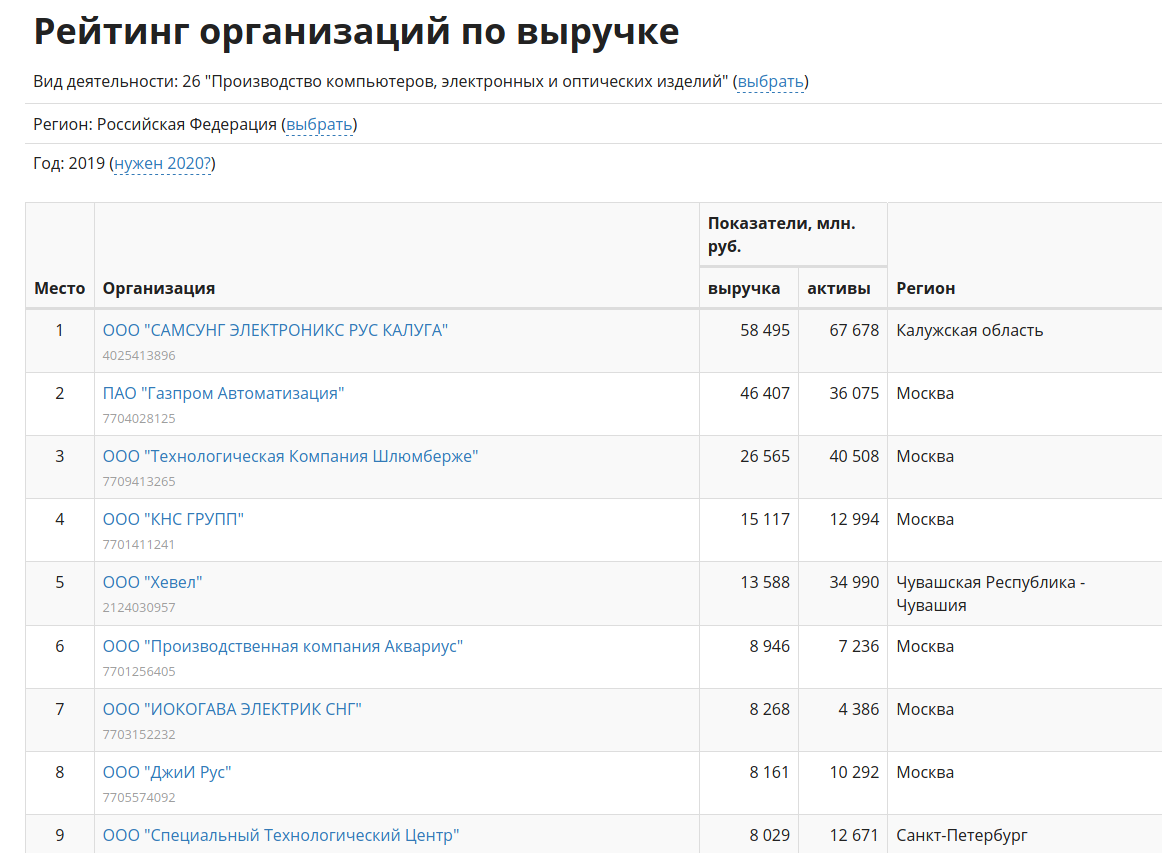Click the 'Регион' column header

point(926,288)
